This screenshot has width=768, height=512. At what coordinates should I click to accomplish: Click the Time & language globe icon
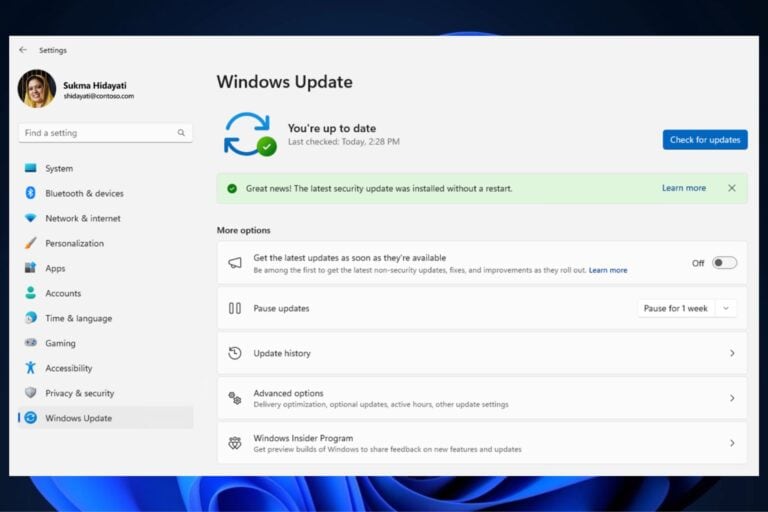[x=30, y=318]
